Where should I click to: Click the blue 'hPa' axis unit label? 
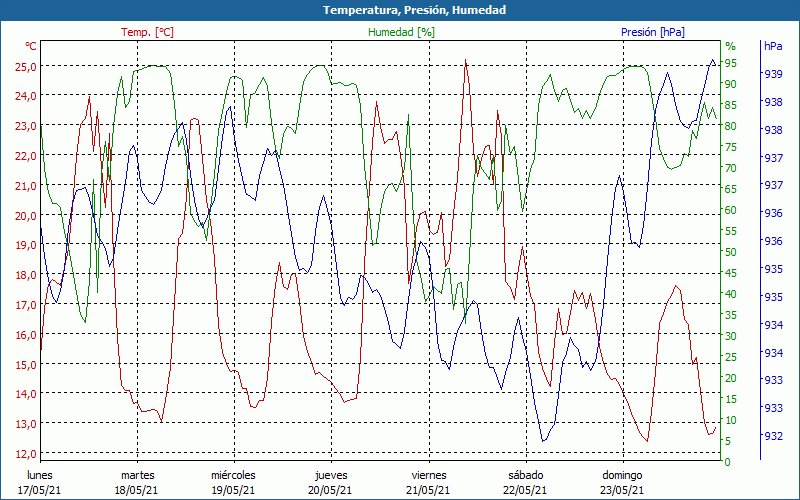coord(773,46)
